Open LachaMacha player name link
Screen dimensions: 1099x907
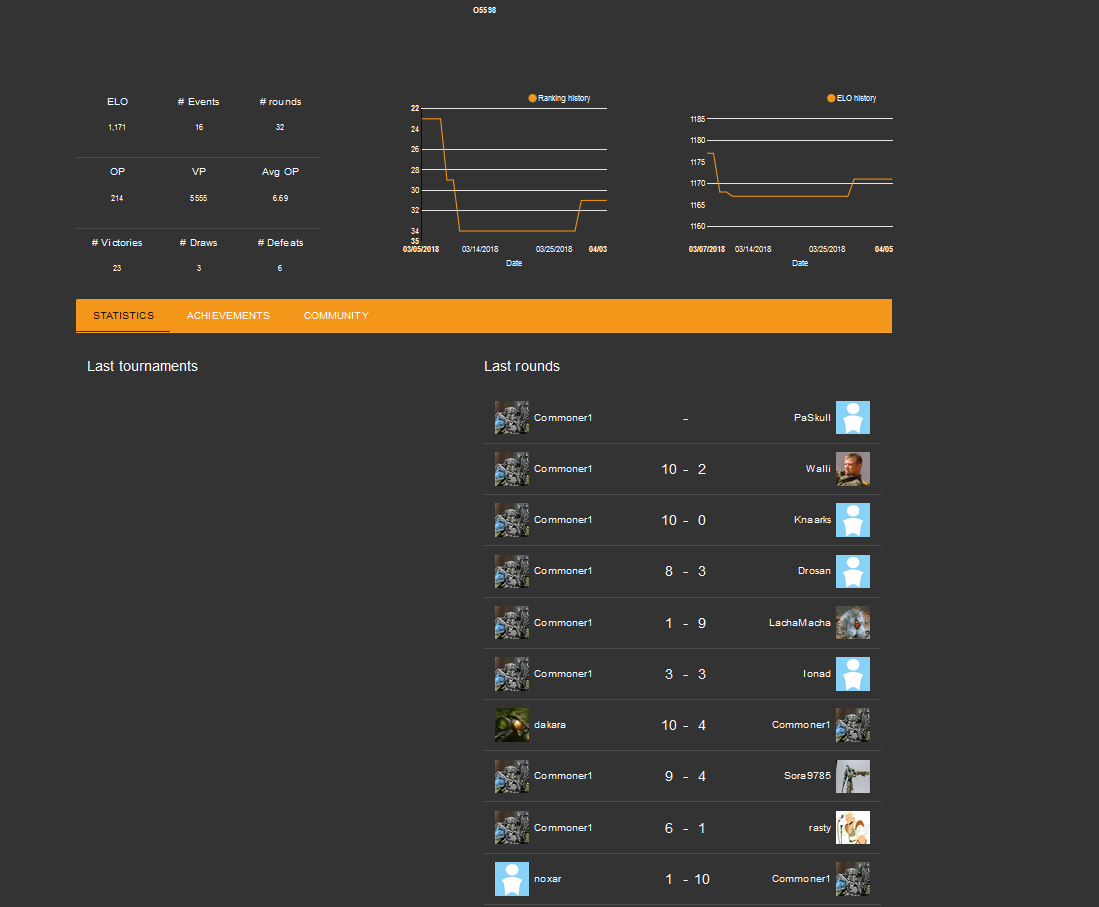tap(800, 622)
